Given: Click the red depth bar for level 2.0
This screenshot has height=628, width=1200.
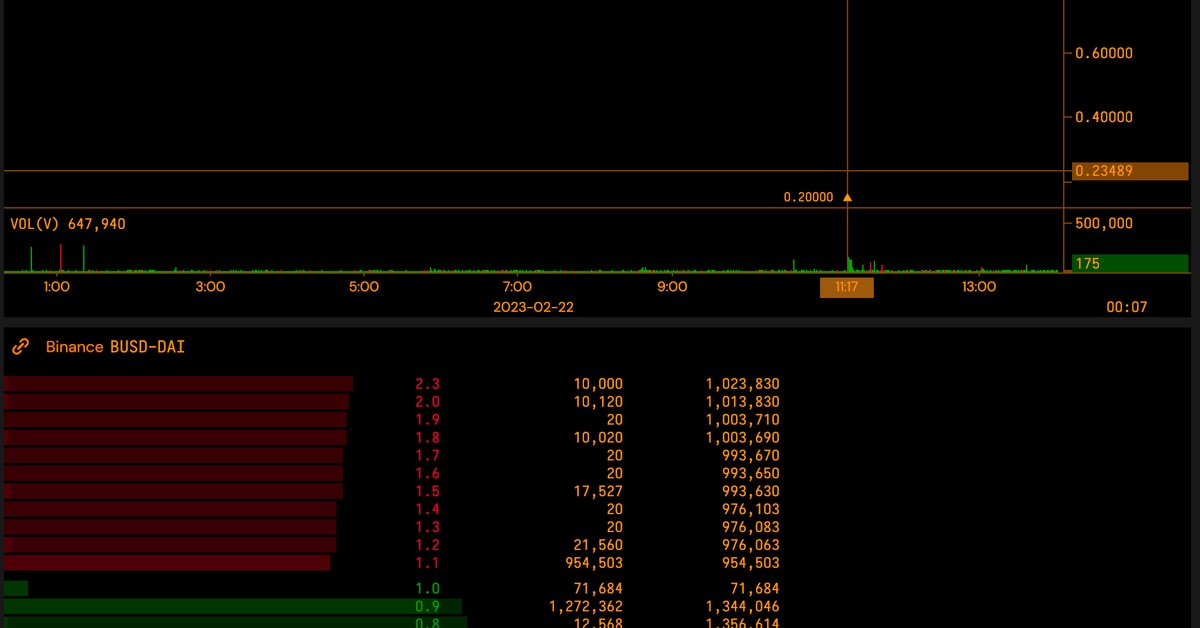Looking at the screenshot, I should (176, 402).
